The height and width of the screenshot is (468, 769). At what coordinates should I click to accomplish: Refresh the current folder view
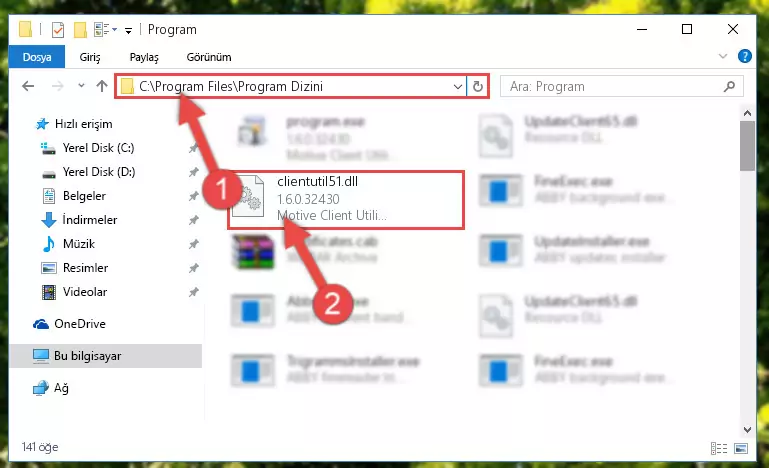click(x=477, y=87)
